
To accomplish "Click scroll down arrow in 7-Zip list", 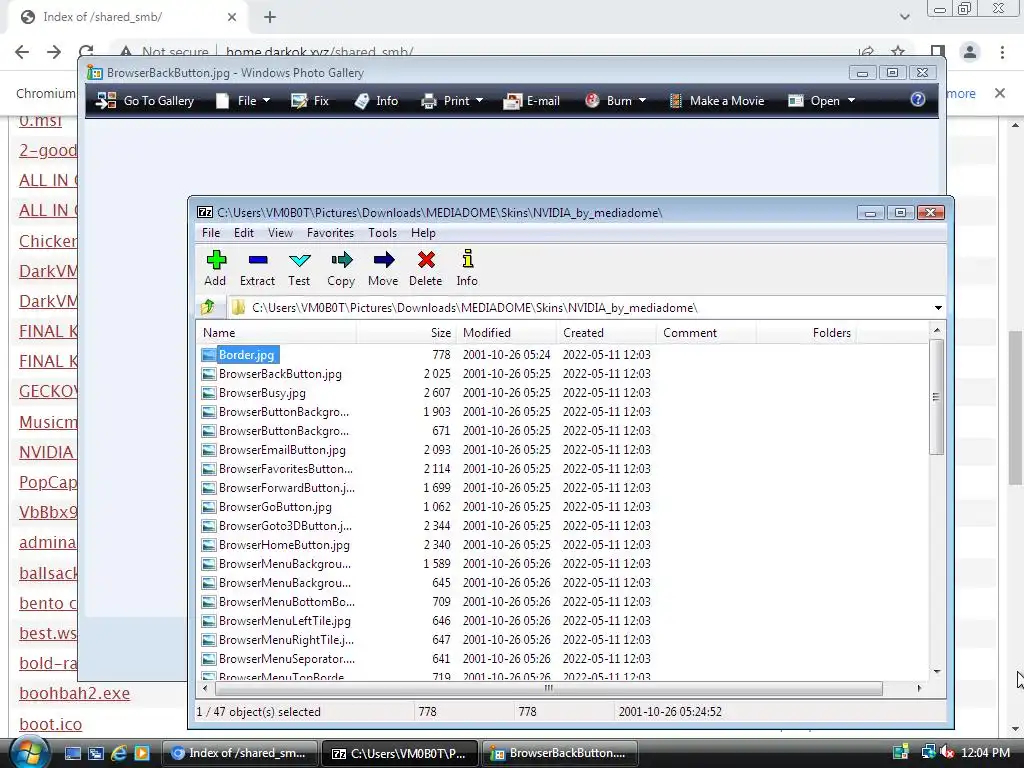I will click(x=936, y=671).
